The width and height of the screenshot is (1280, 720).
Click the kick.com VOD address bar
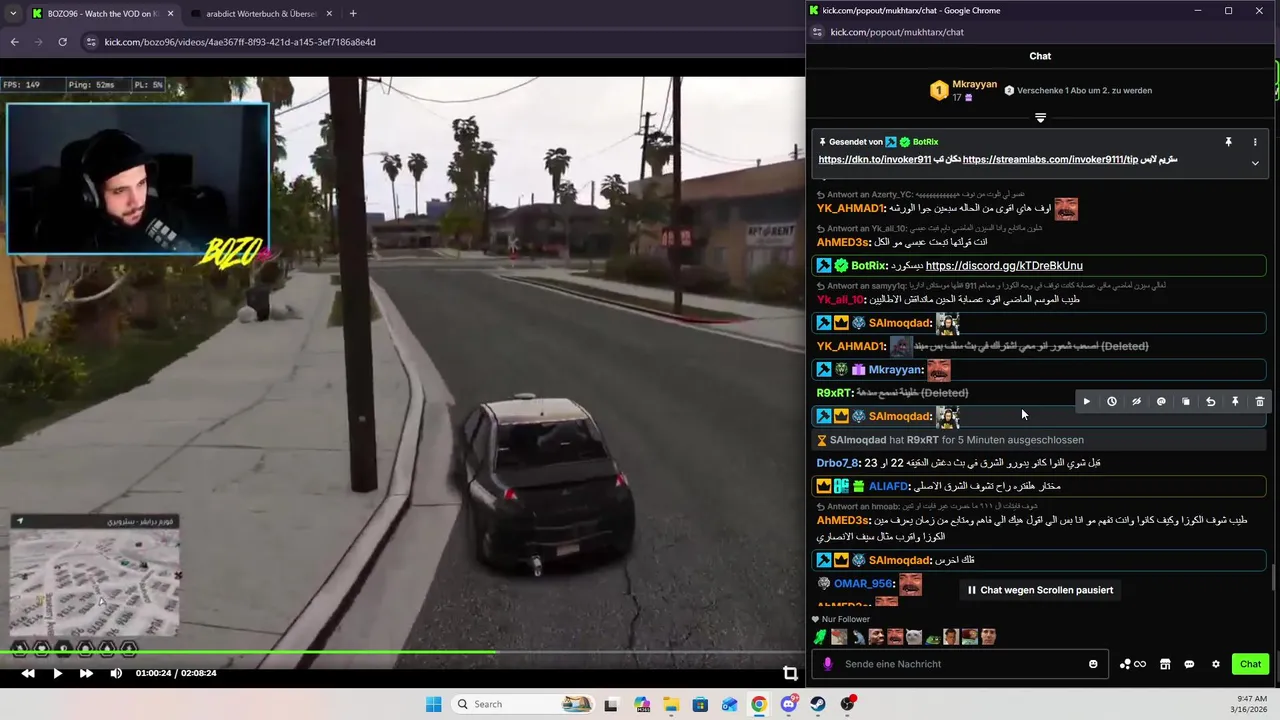pos(440,42)
